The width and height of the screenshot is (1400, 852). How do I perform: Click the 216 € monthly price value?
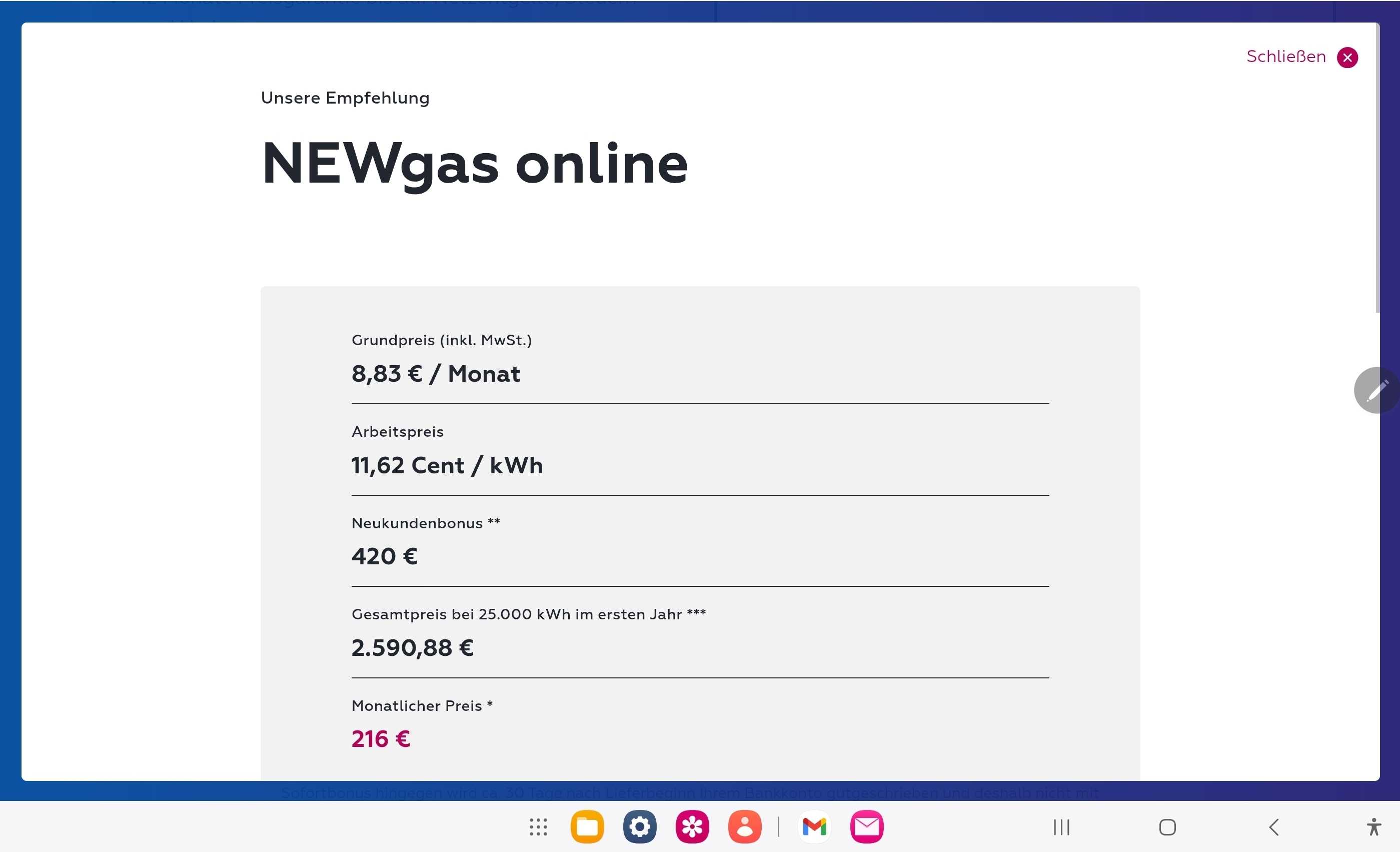(381, 739)
